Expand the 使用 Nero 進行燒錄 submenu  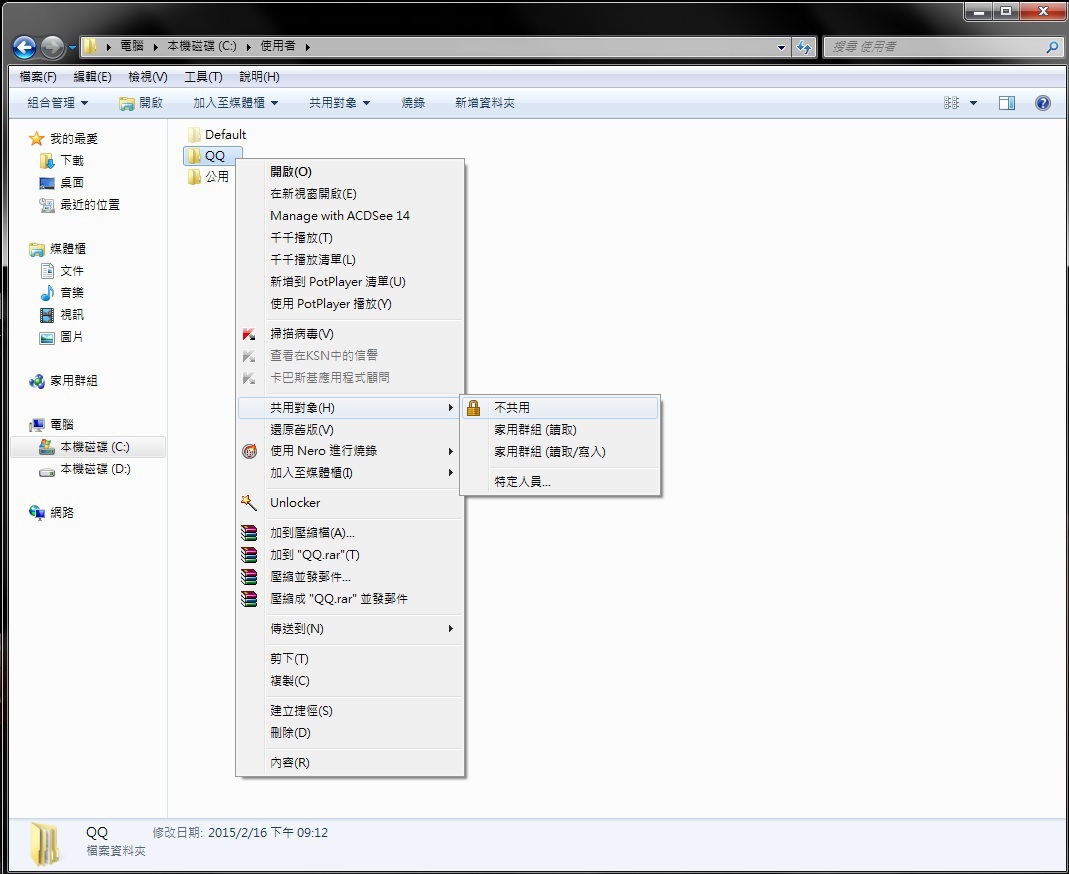pyautogui.click(x=350, y=451)
